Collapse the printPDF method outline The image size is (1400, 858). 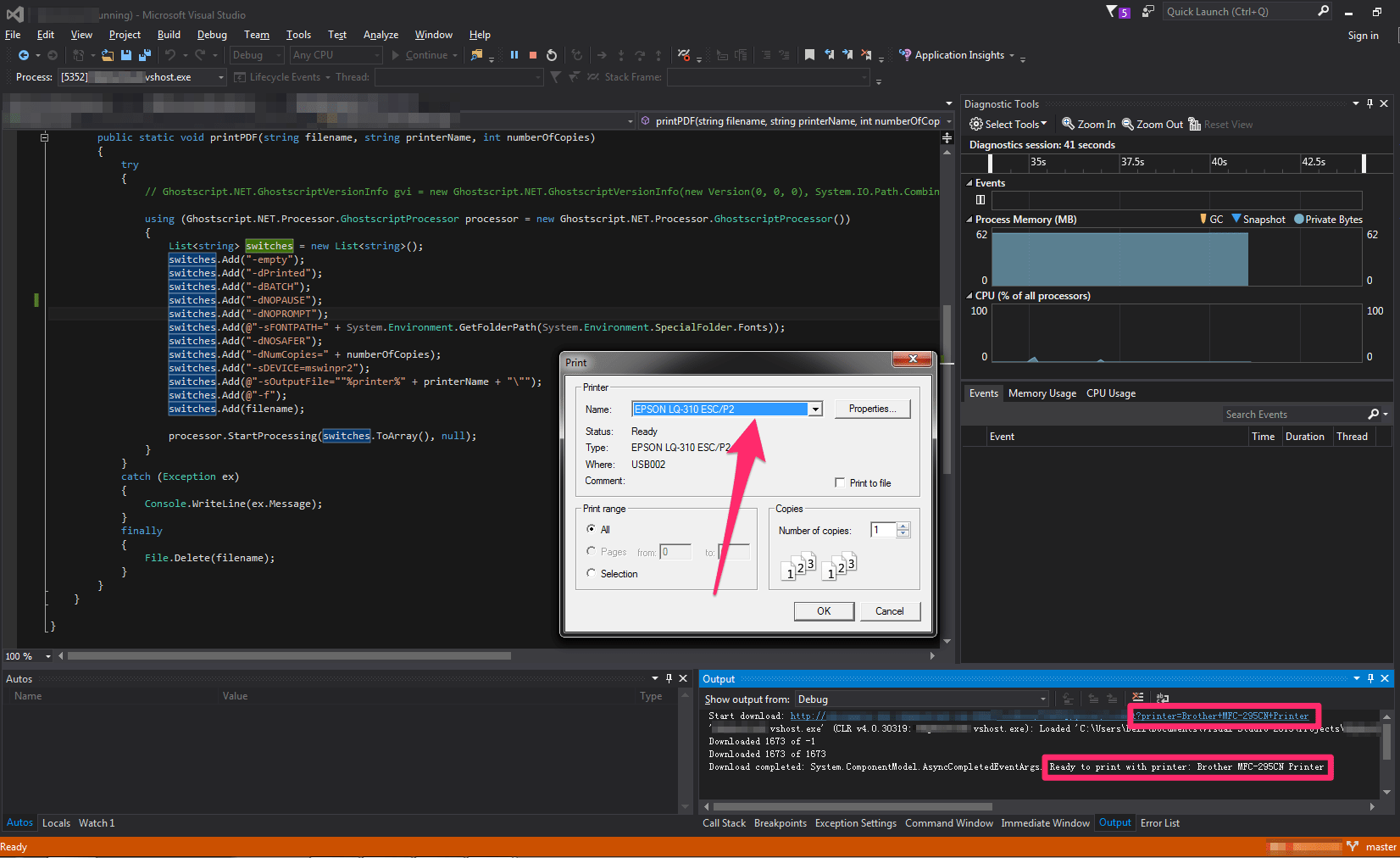pos(45,137)
